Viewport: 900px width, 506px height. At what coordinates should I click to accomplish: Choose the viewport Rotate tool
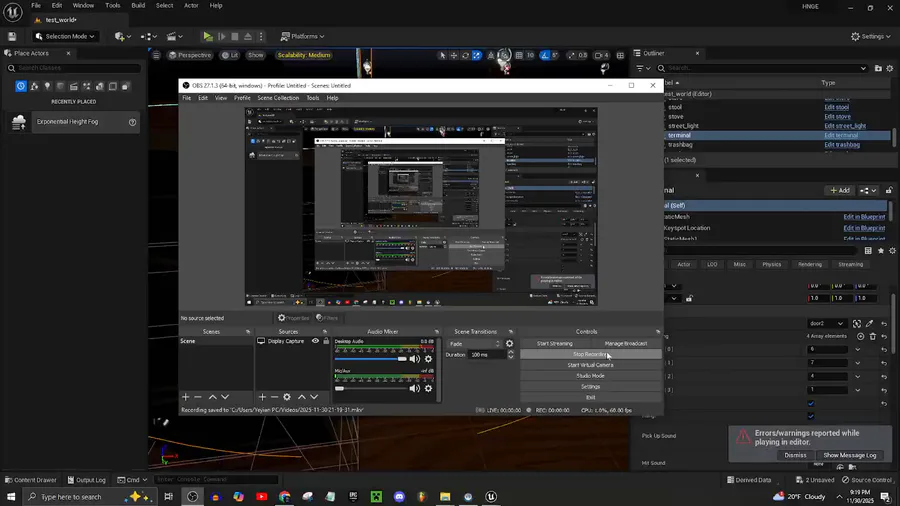465,55
